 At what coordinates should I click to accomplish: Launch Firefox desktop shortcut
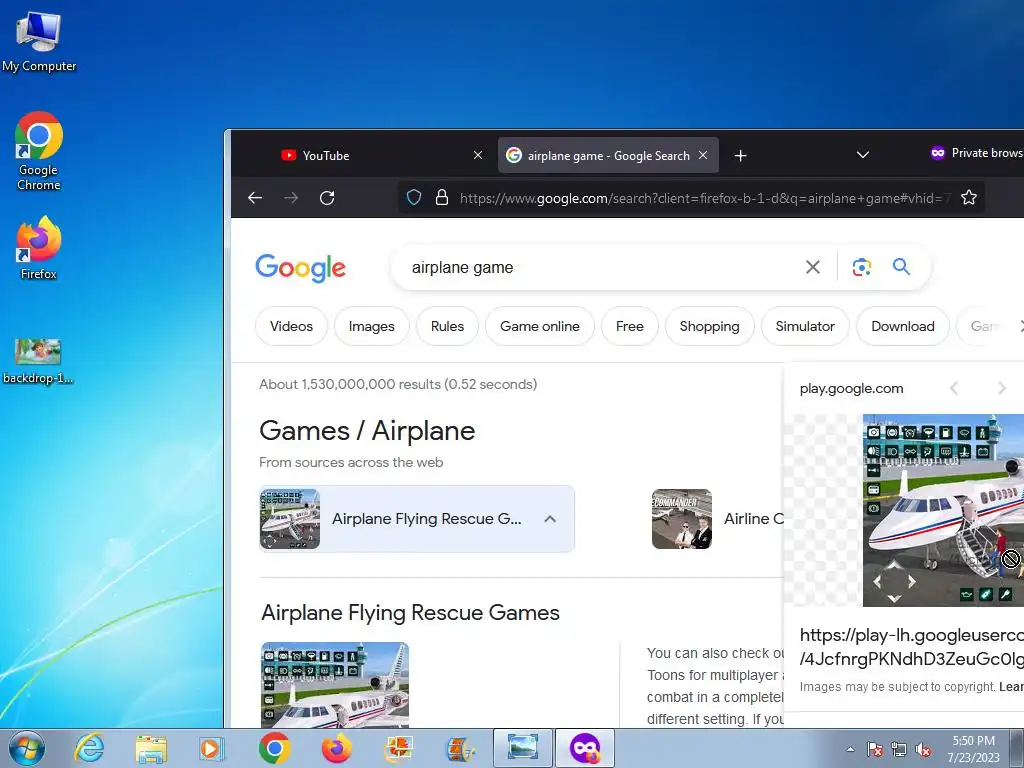(x=39, y=249)
